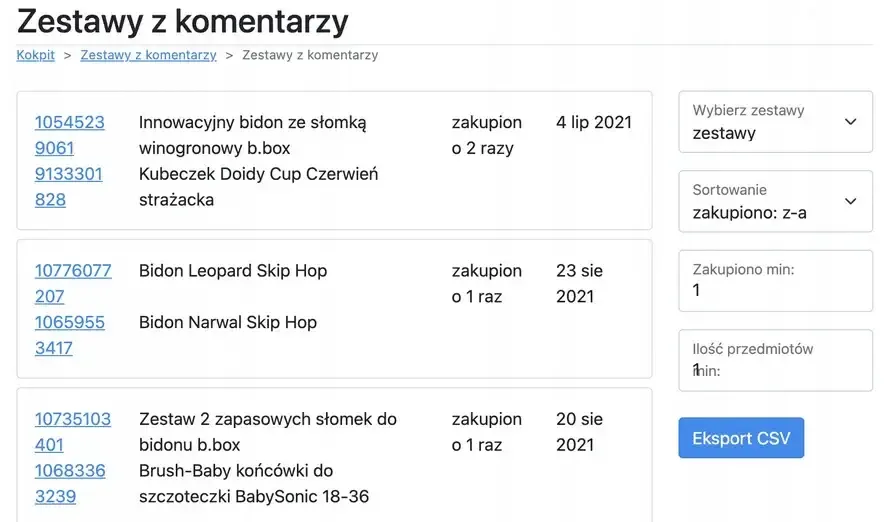Click the Wybierz zestawy chevron arrow
The height and width of the screenshot is (522, 886).
pos(851,122)
